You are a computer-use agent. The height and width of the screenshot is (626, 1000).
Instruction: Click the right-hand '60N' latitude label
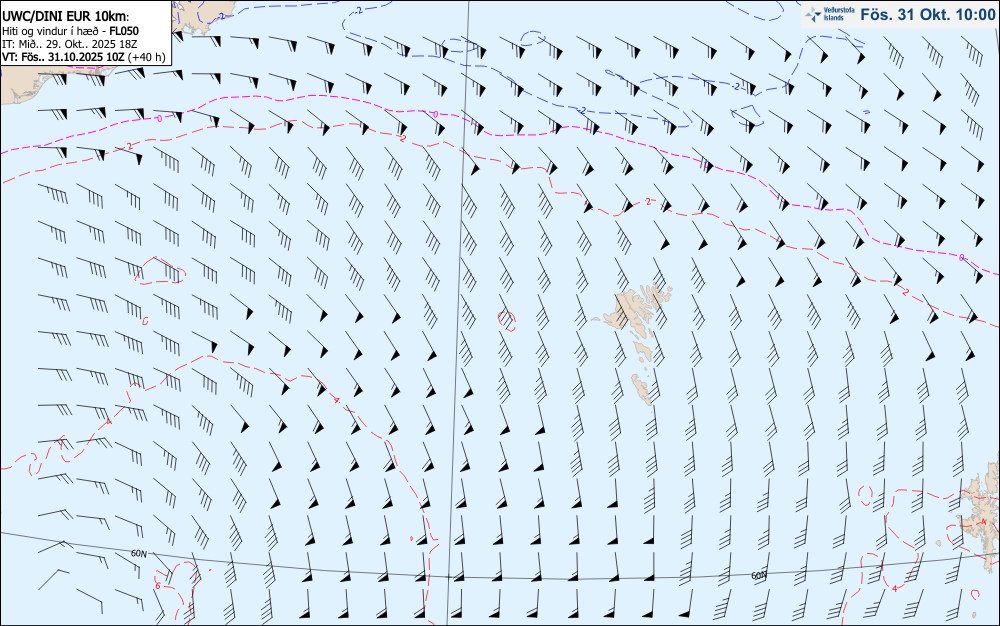(758, 576)
